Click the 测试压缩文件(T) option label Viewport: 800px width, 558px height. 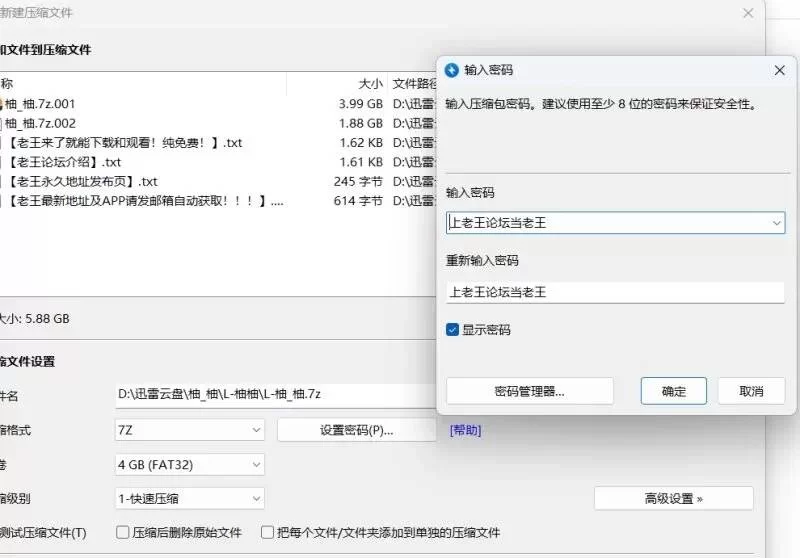(x=43, y=533)
